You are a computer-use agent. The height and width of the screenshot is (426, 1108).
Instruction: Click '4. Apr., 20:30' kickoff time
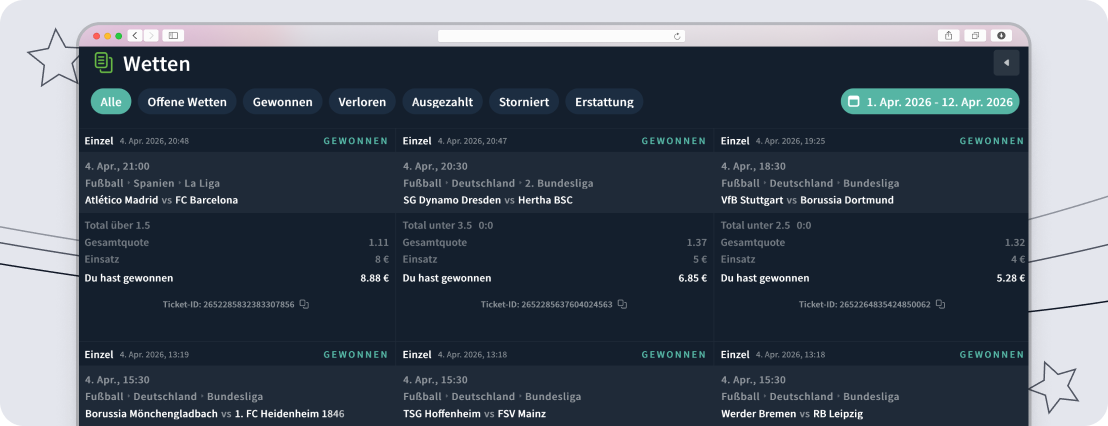(x=435, y=167)
